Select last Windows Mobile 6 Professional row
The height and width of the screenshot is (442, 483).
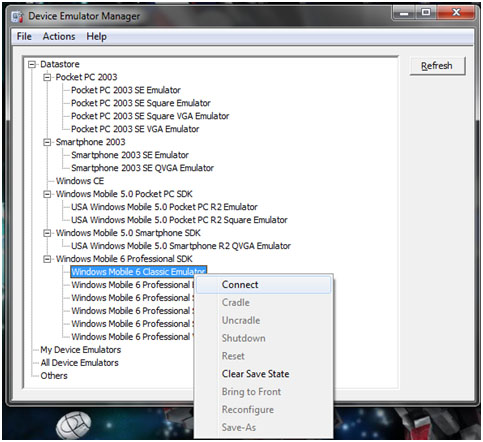(x=132, y=337)
